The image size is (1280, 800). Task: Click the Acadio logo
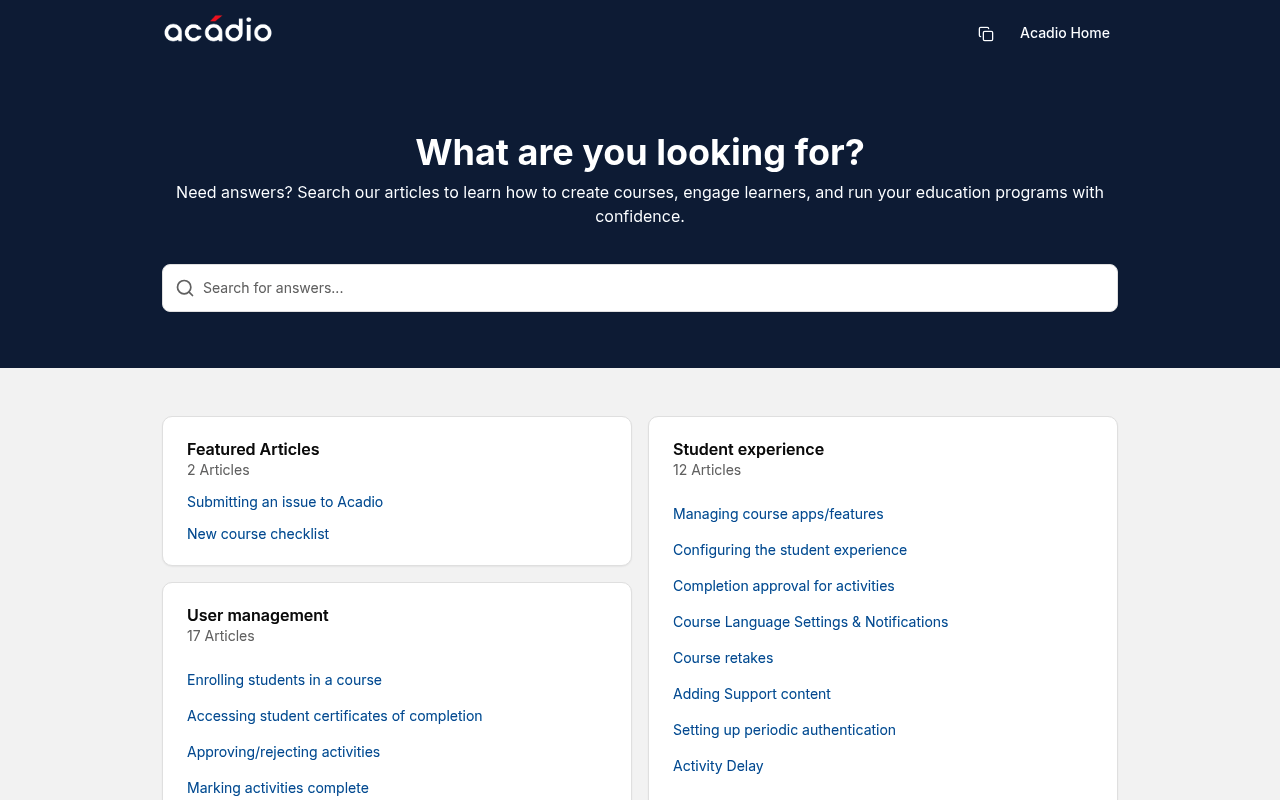[218, 30]
